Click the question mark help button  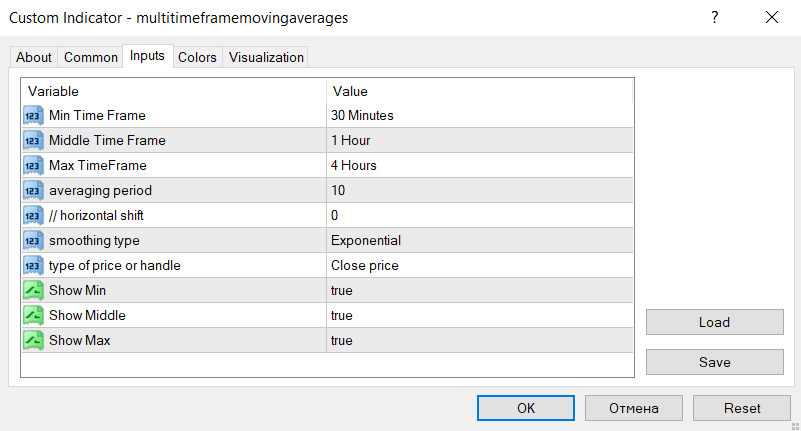pyautogui.click(x=715, y=17)
